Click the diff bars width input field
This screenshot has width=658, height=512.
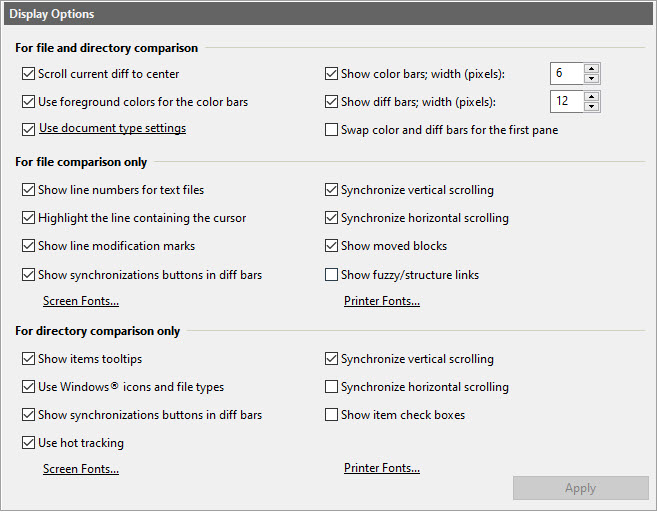coord(566,101)
